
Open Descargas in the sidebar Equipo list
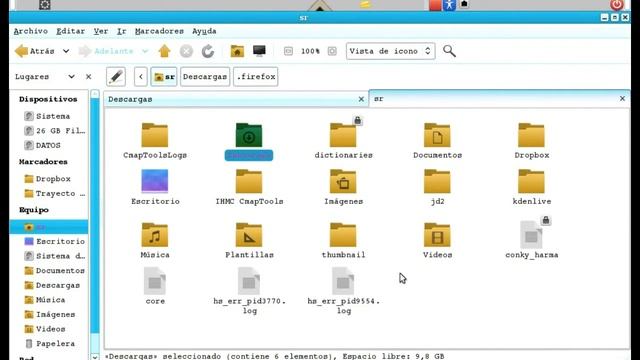[x=52, y=285]
